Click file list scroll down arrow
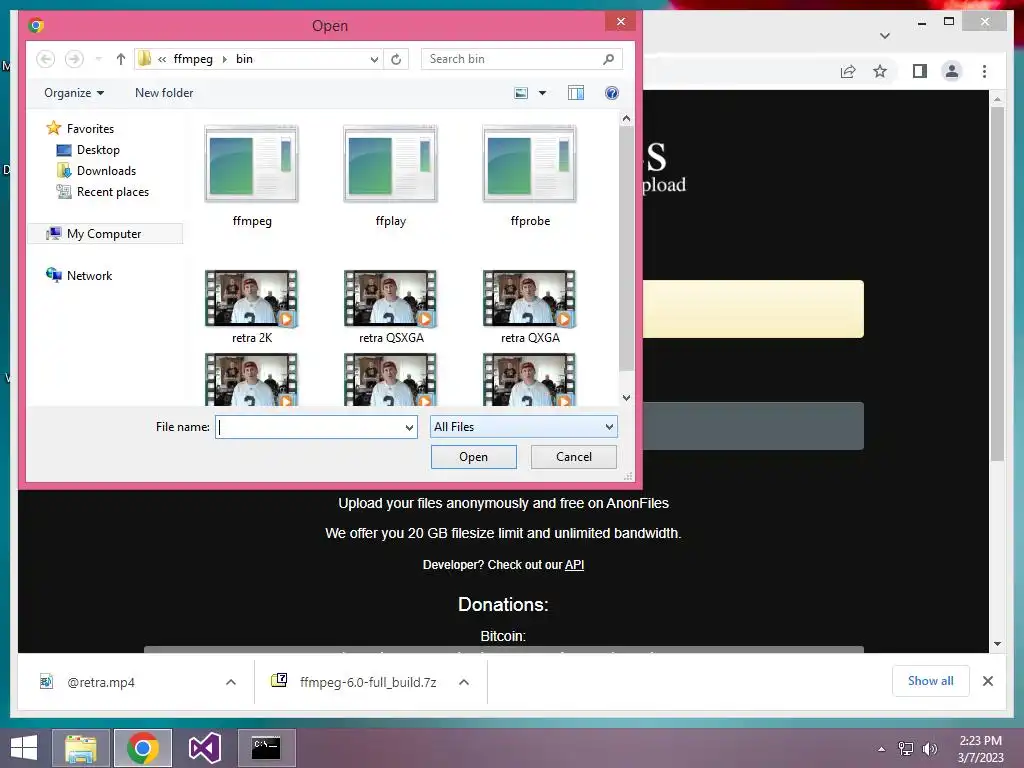The width and height of the screenshot is (1024, 768). 626,397
